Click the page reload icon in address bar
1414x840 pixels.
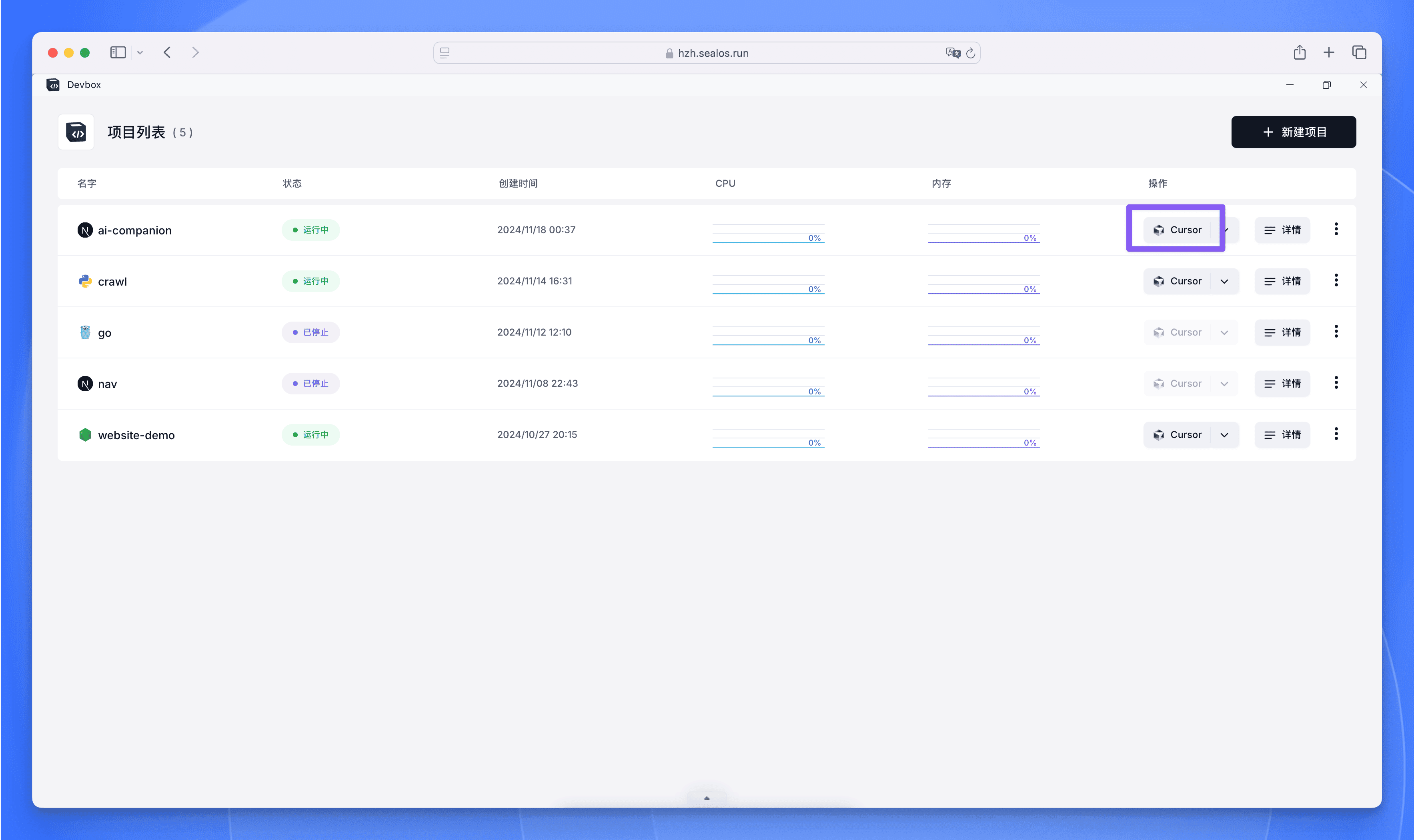[x=970, y=53]
